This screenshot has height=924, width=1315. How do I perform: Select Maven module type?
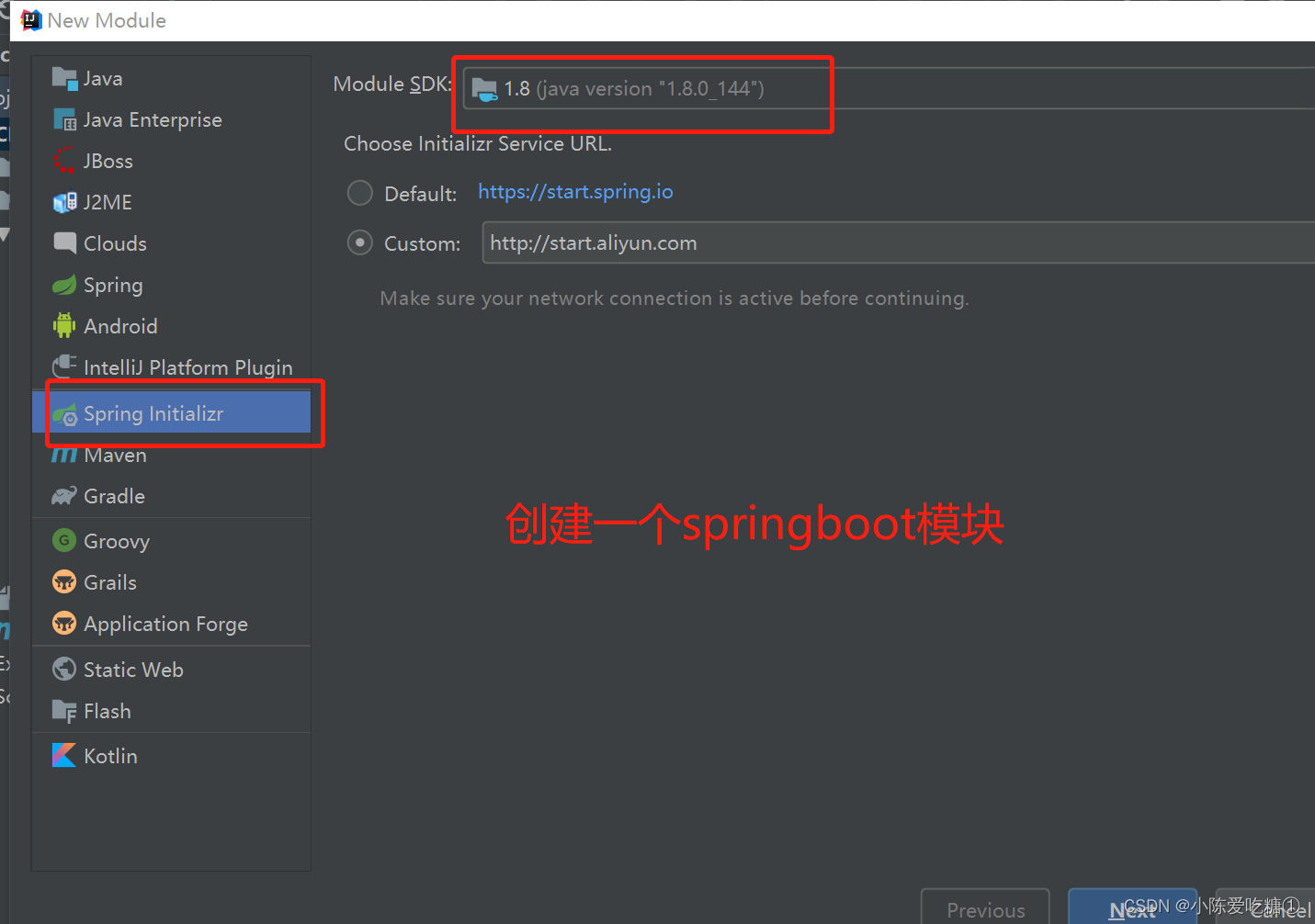point(172,456)
